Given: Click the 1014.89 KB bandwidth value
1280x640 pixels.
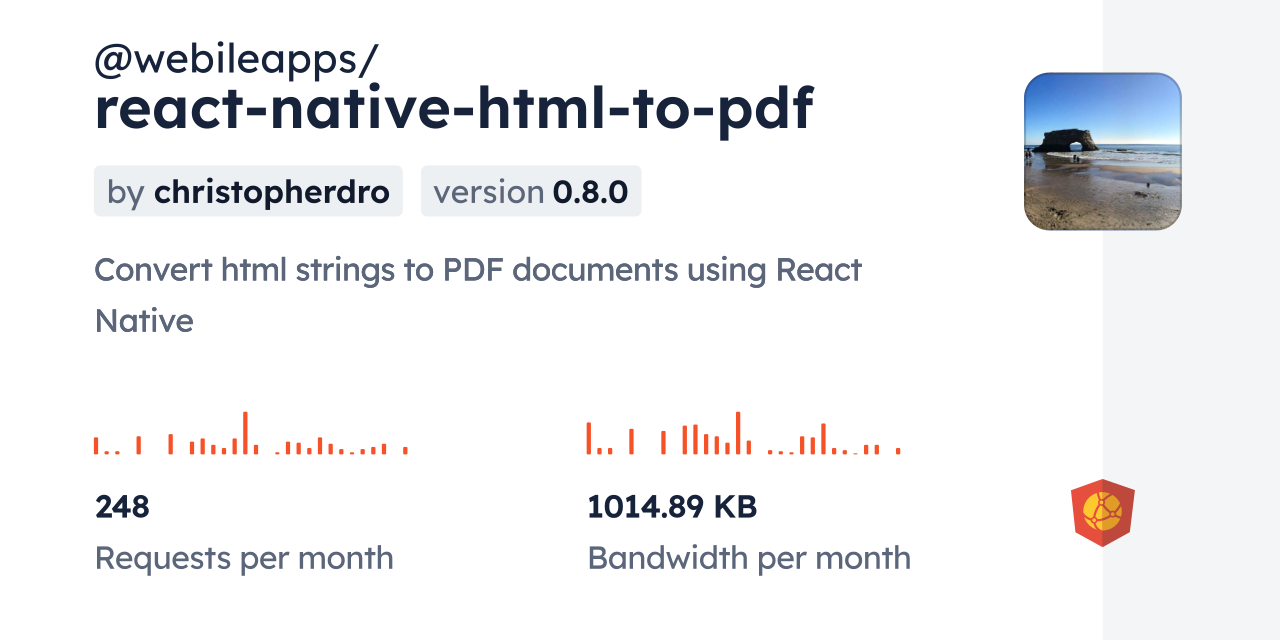Looking at the screenshot, I should coord(672,507).
